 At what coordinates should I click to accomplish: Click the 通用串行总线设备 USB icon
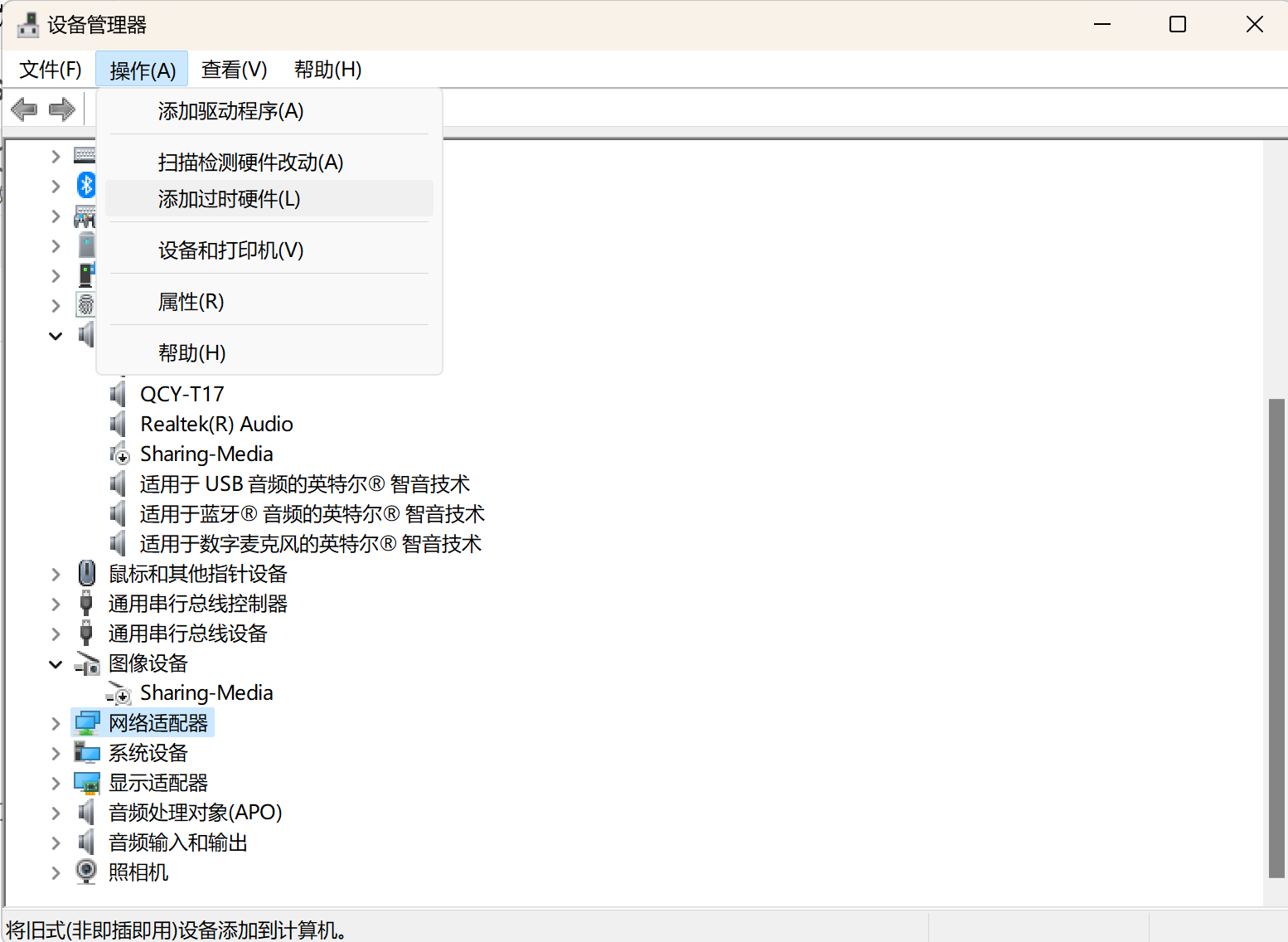(86, 633)
